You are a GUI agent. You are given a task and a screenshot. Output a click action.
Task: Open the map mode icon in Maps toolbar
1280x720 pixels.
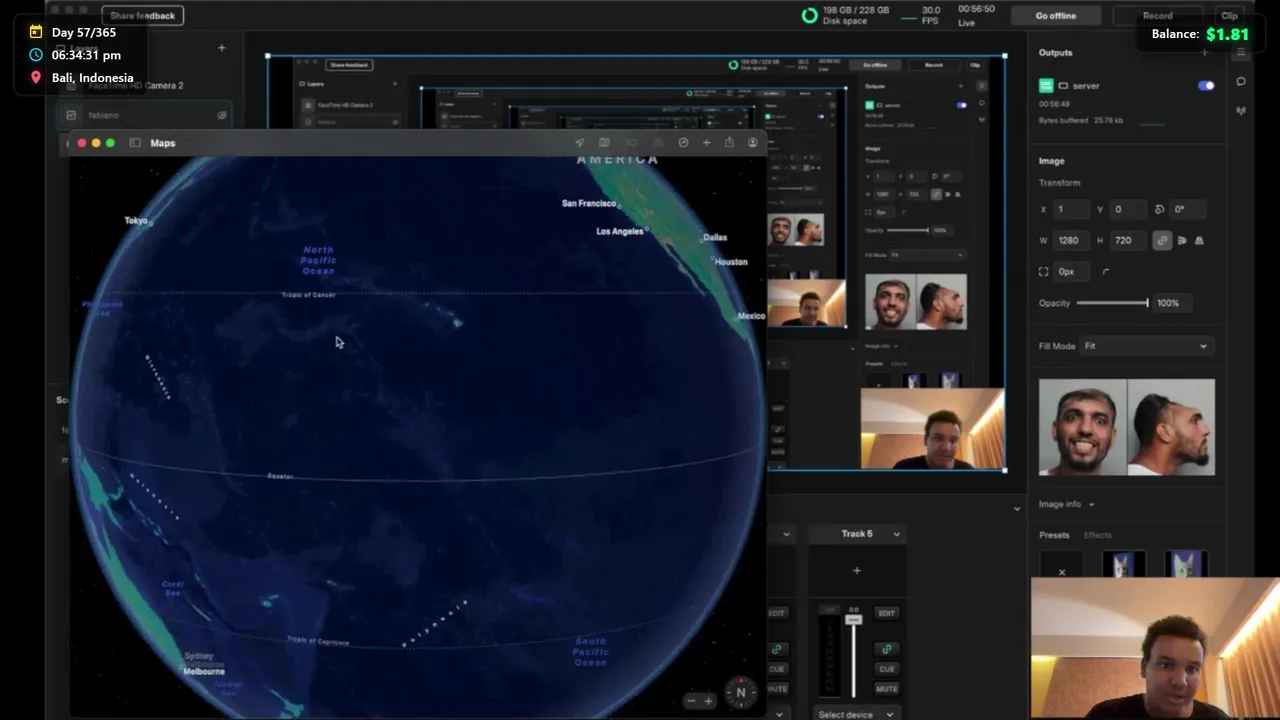pos(604,143)
